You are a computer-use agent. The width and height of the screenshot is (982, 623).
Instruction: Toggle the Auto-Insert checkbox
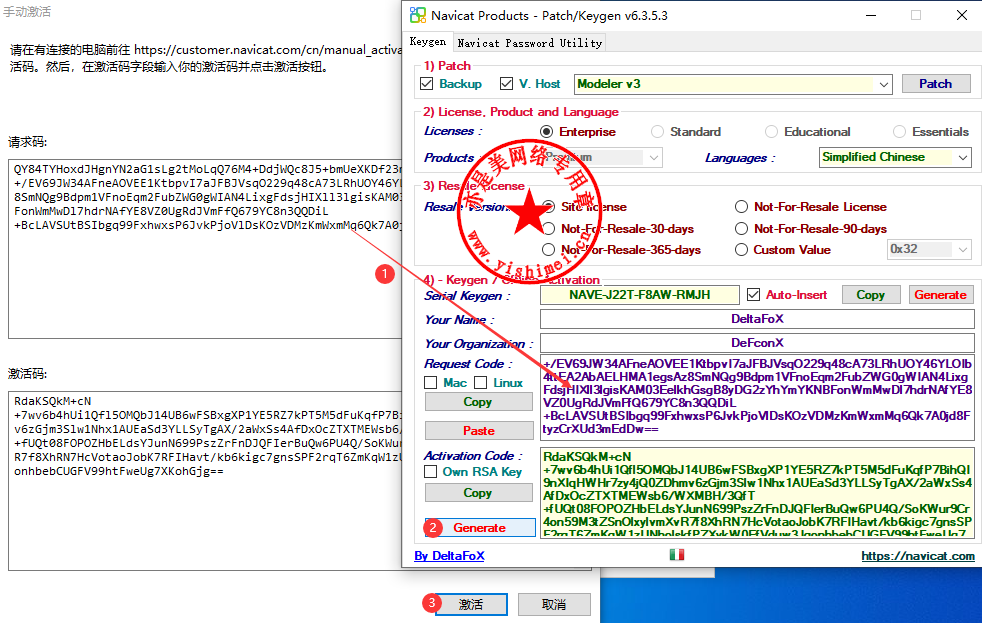coord(753,294)
